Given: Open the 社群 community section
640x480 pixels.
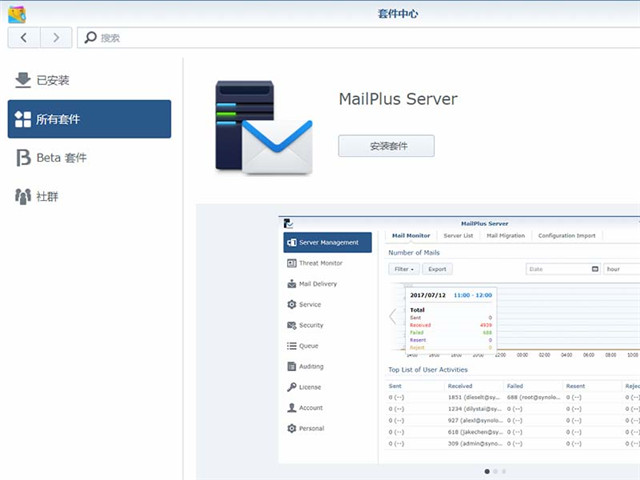Looking at the screenshot, I should 89,196.
